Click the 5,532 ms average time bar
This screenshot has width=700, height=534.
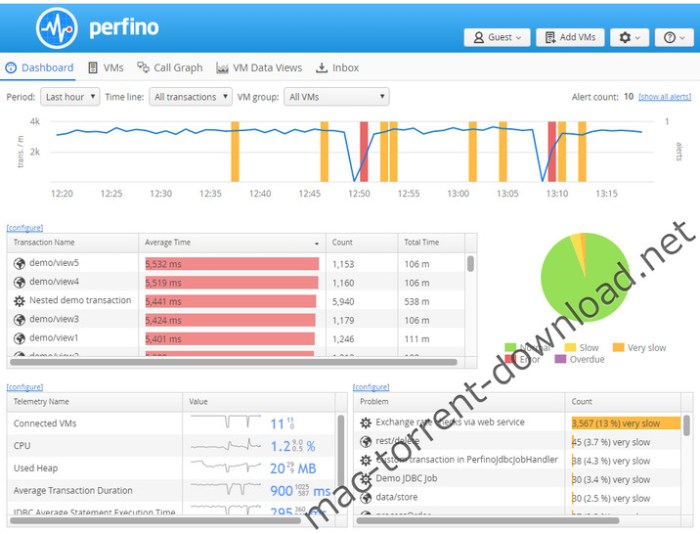232,264
